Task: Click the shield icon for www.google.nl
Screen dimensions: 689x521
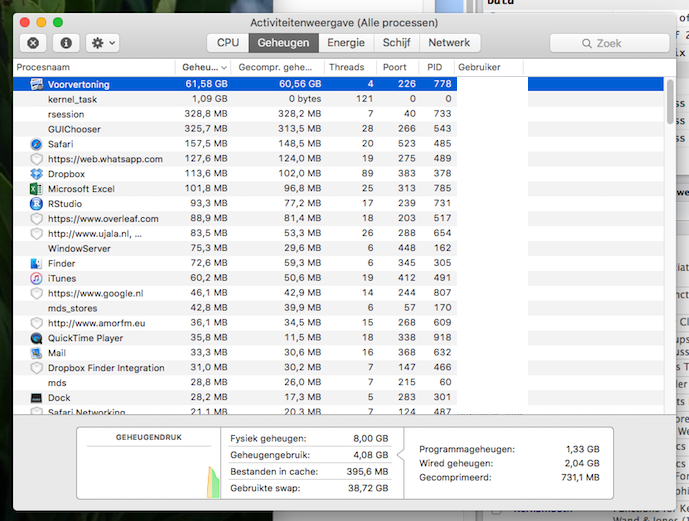Action: pos(36,293)
